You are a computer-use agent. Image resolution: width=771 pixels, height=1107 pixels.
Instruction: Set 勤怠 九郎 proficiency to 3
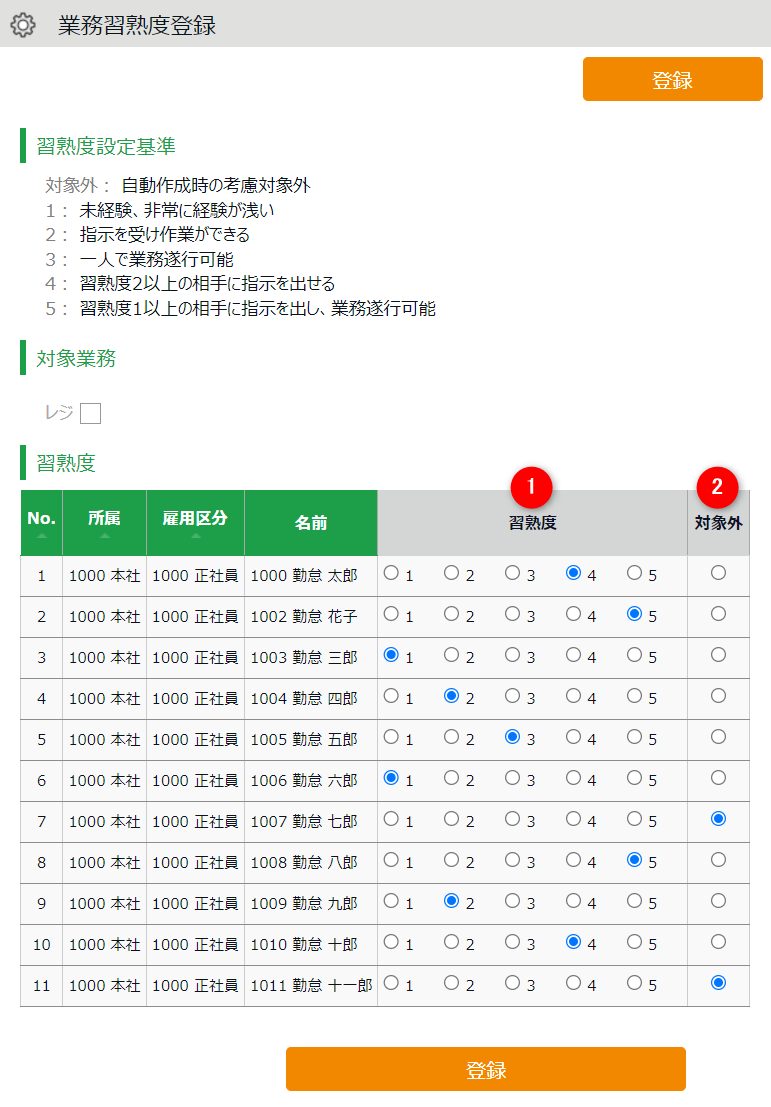pos(512,901)
